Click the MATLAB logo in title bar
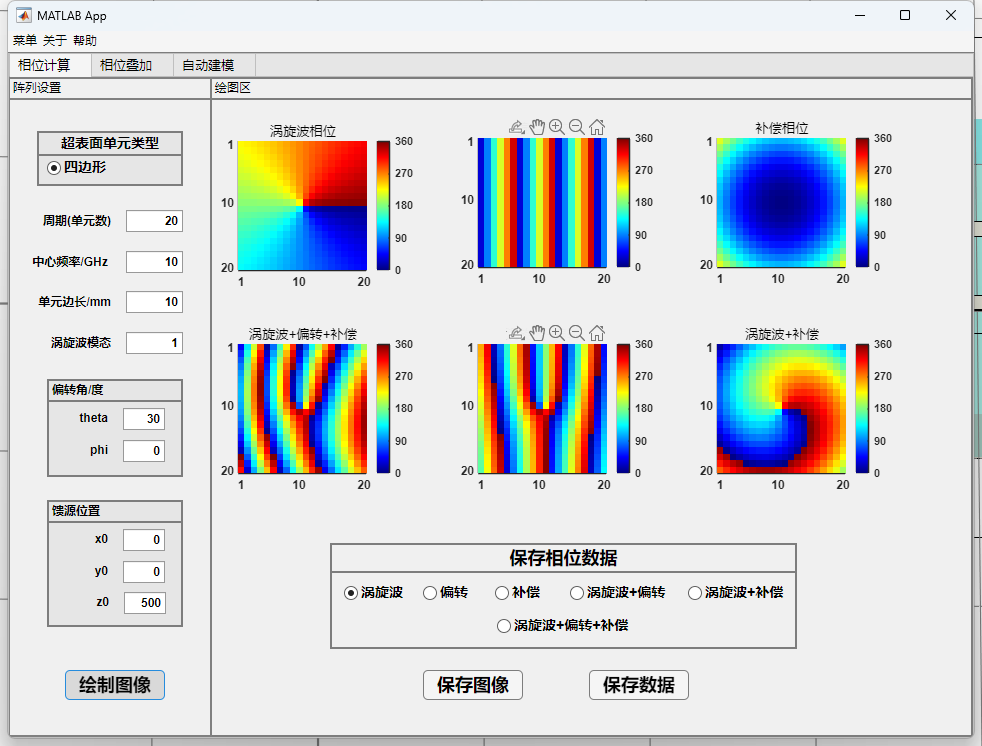The width and height of the screenshot is (982, 746). click(24, 15)
